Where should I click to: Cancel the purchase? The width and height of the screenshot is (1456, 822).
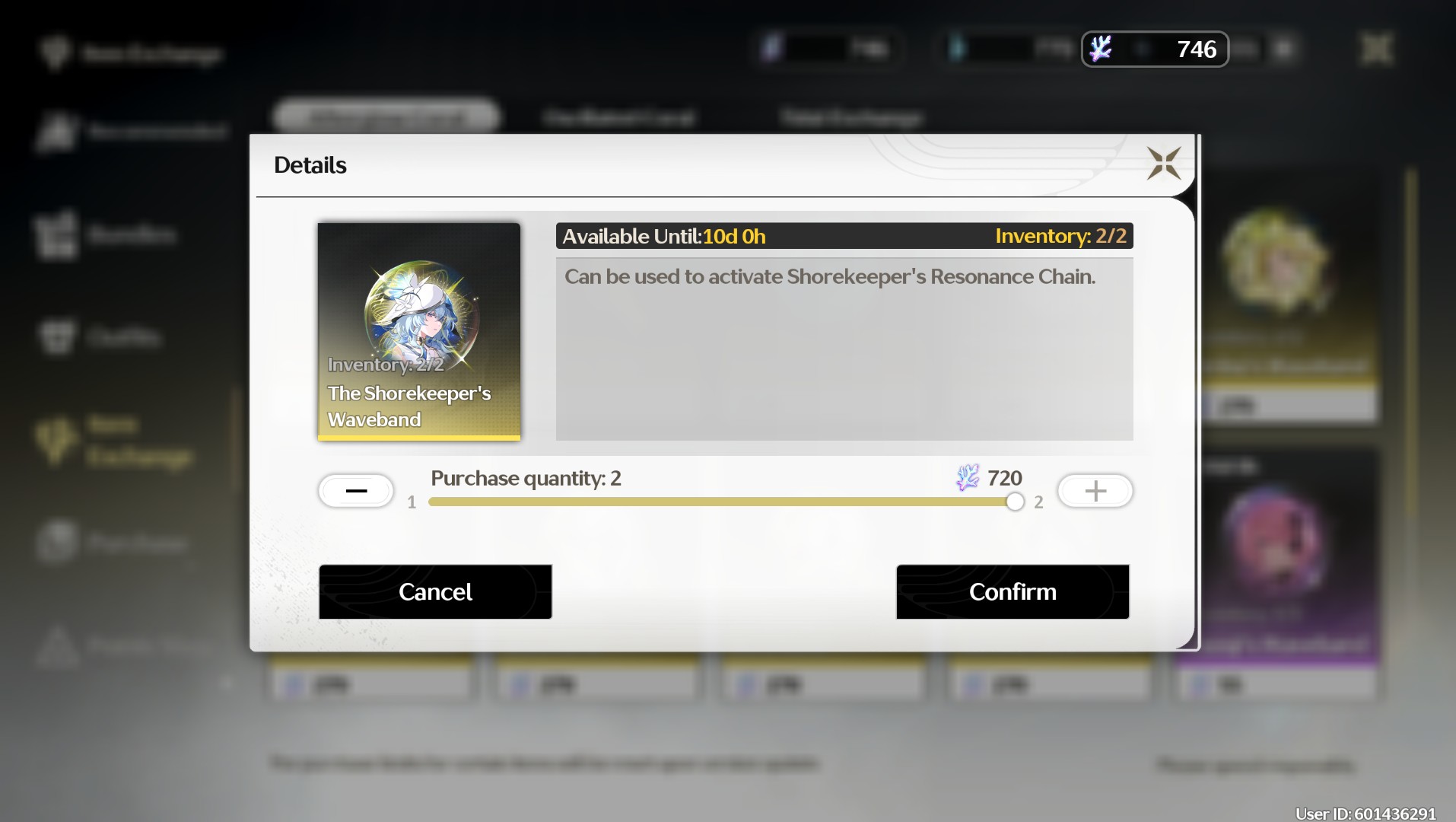click(x=435, y=591)
